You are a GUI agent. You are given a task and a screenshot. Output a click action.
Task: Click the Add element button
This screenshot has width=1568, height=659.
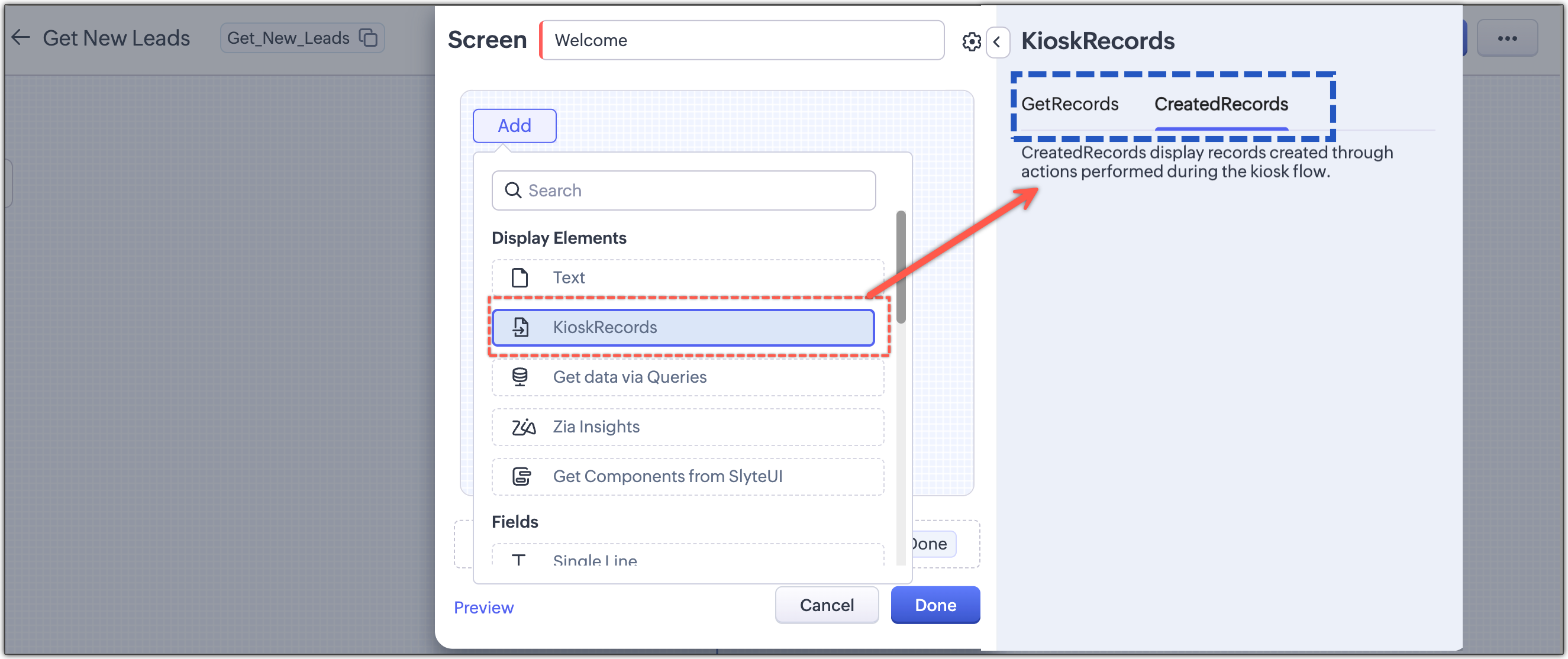(514, 126)
